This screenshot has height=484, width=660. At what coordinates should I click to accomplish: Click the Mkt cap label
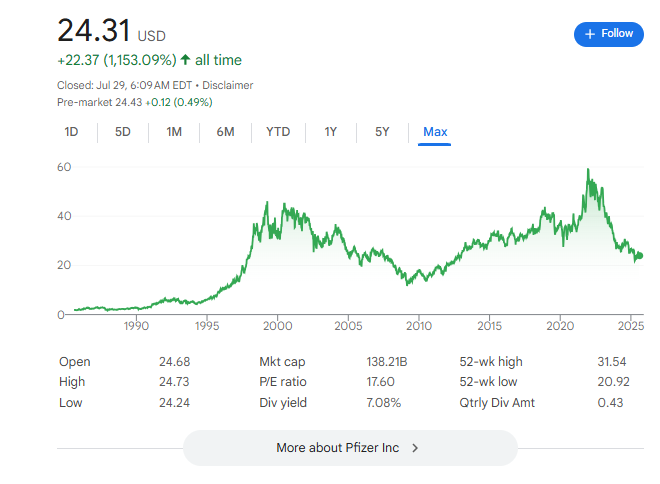282,362
